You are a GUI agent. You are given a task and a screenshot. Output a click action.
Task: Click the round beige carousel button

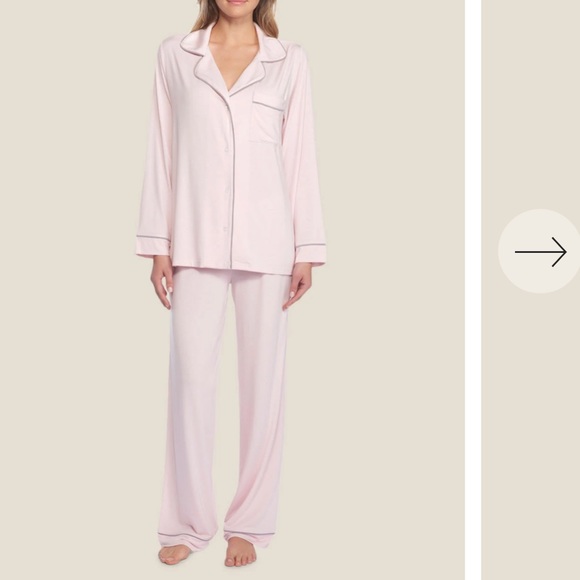coord(539,252)
